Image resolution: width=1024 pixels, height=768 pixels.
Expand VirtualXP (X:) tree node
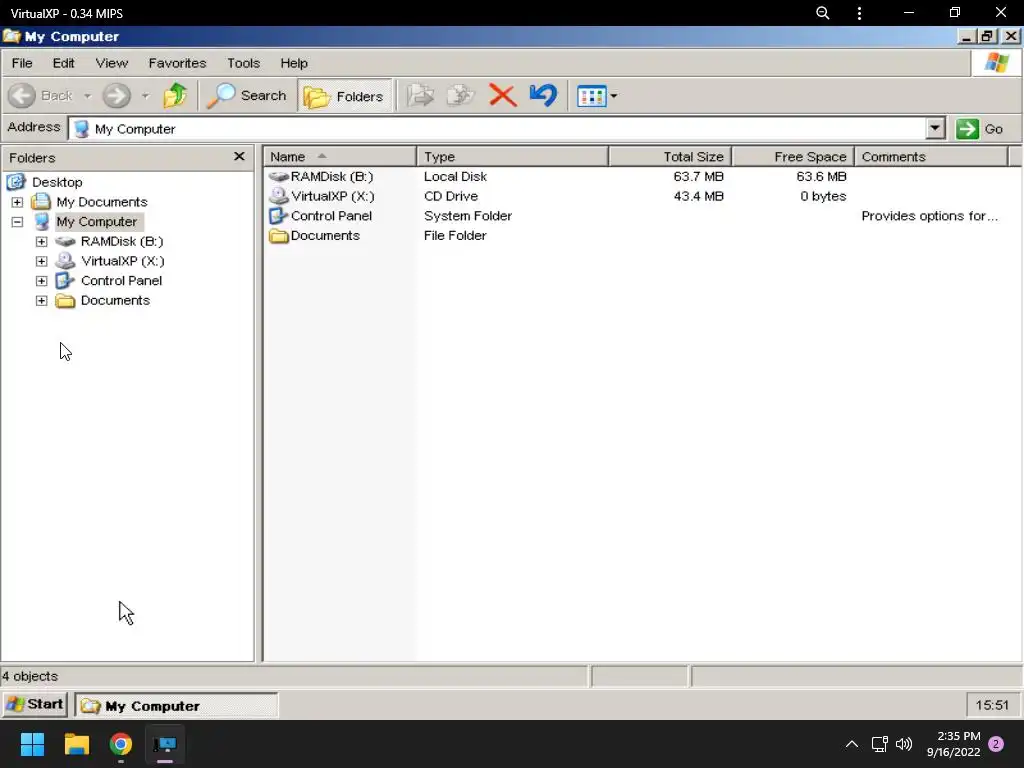41,261
